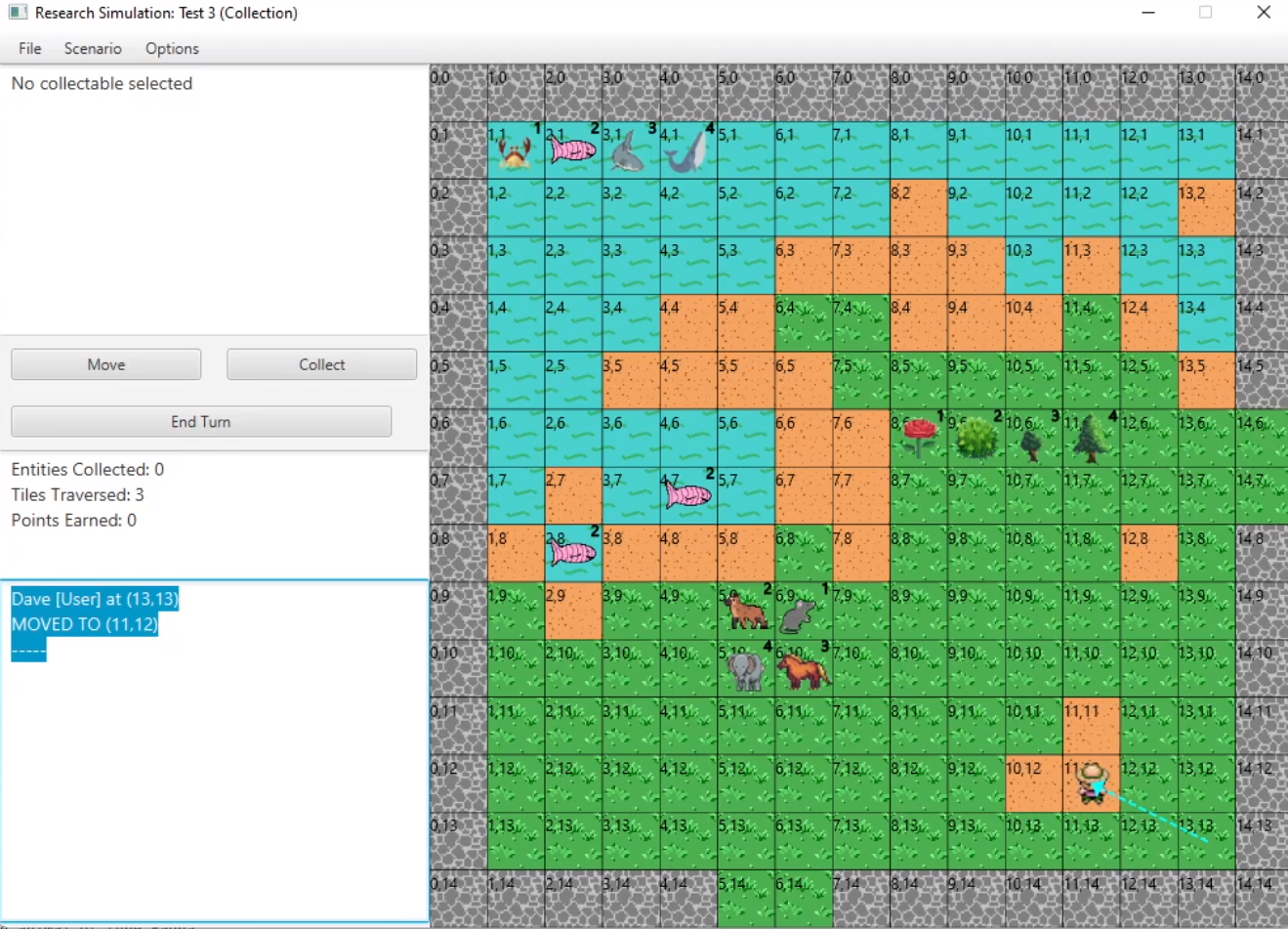
Task: Click the crab on tile 1,1
Action: pyautogui.click(x=515, y=152)
